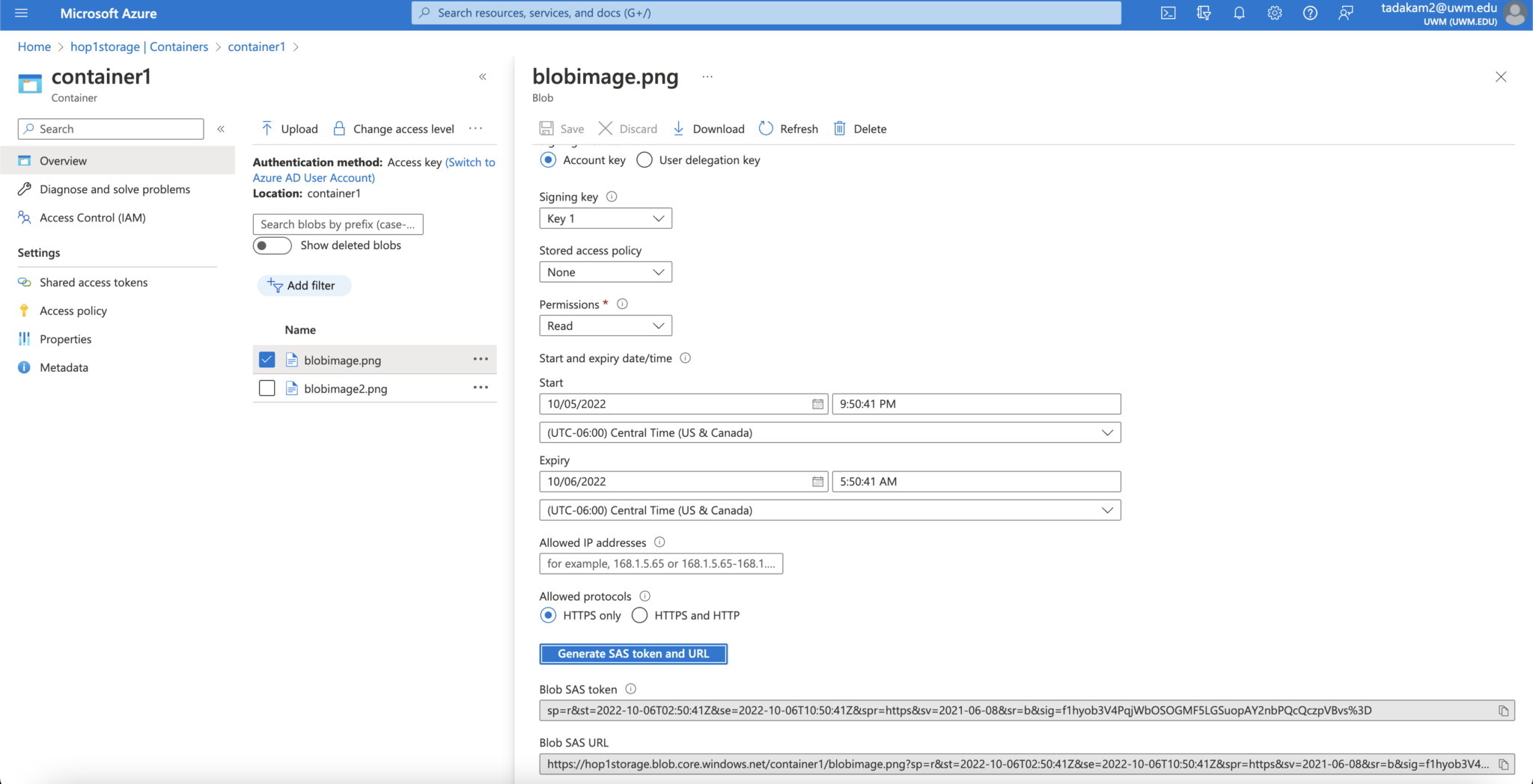Select User delegation key signing method
The image size is (1533, 784).
tap(644, 159)
